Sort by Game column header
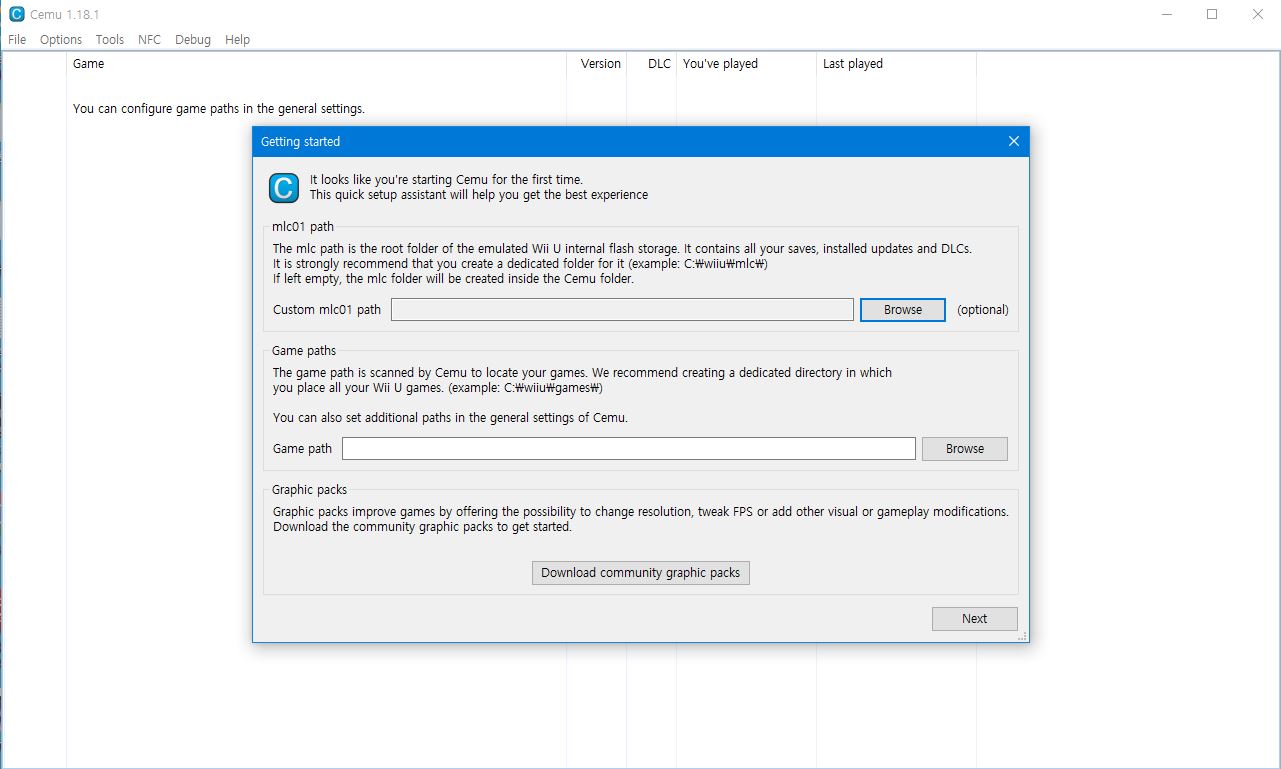This screenshot has height=769, width=1281. coord(316,64)
